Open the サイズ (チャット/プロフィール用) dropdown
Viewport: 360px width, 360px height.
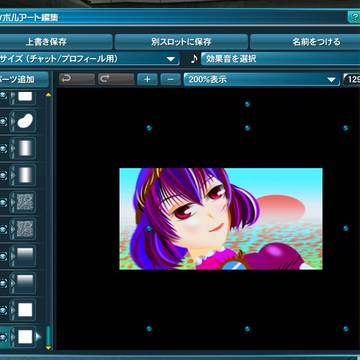(x=89, y=59)
